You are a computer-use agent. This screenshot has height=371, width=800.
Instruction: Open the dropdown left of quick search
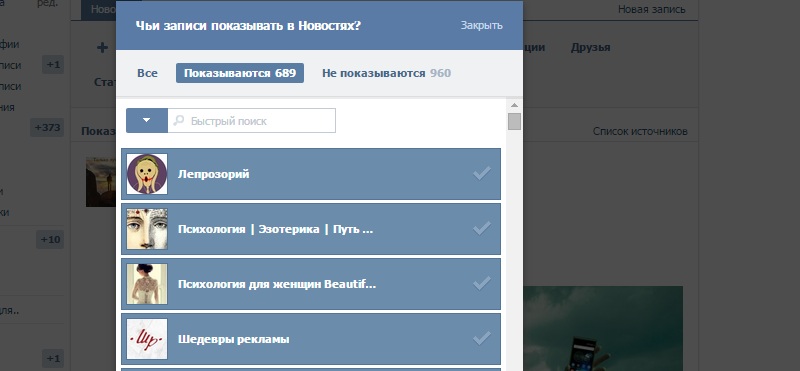tap(146, 120)
